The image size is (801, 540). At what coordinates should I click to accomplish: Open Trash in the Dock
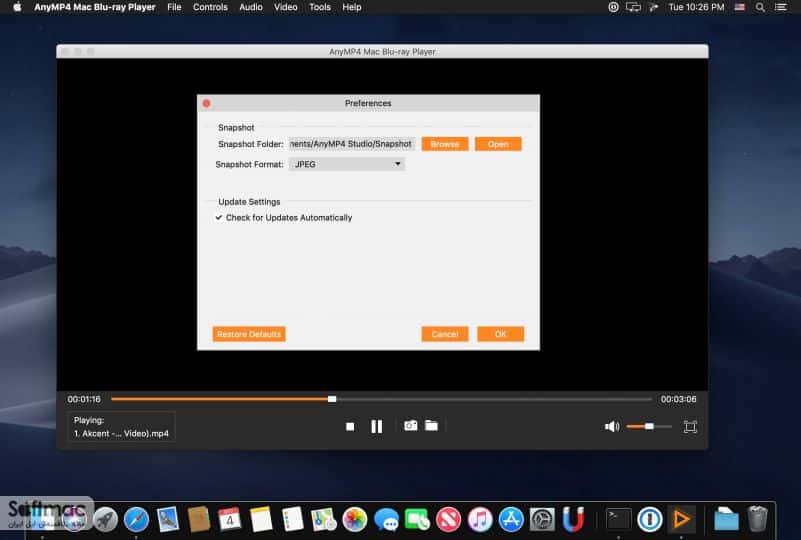pos(758,520)
